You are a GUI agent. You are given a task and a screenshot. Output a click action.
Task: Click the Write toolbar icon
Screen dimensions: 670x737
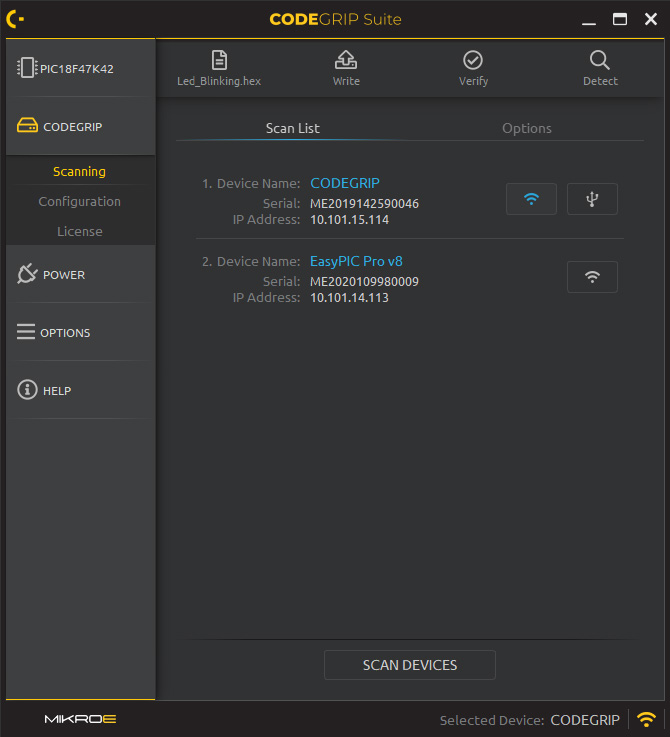click(346, 60)
